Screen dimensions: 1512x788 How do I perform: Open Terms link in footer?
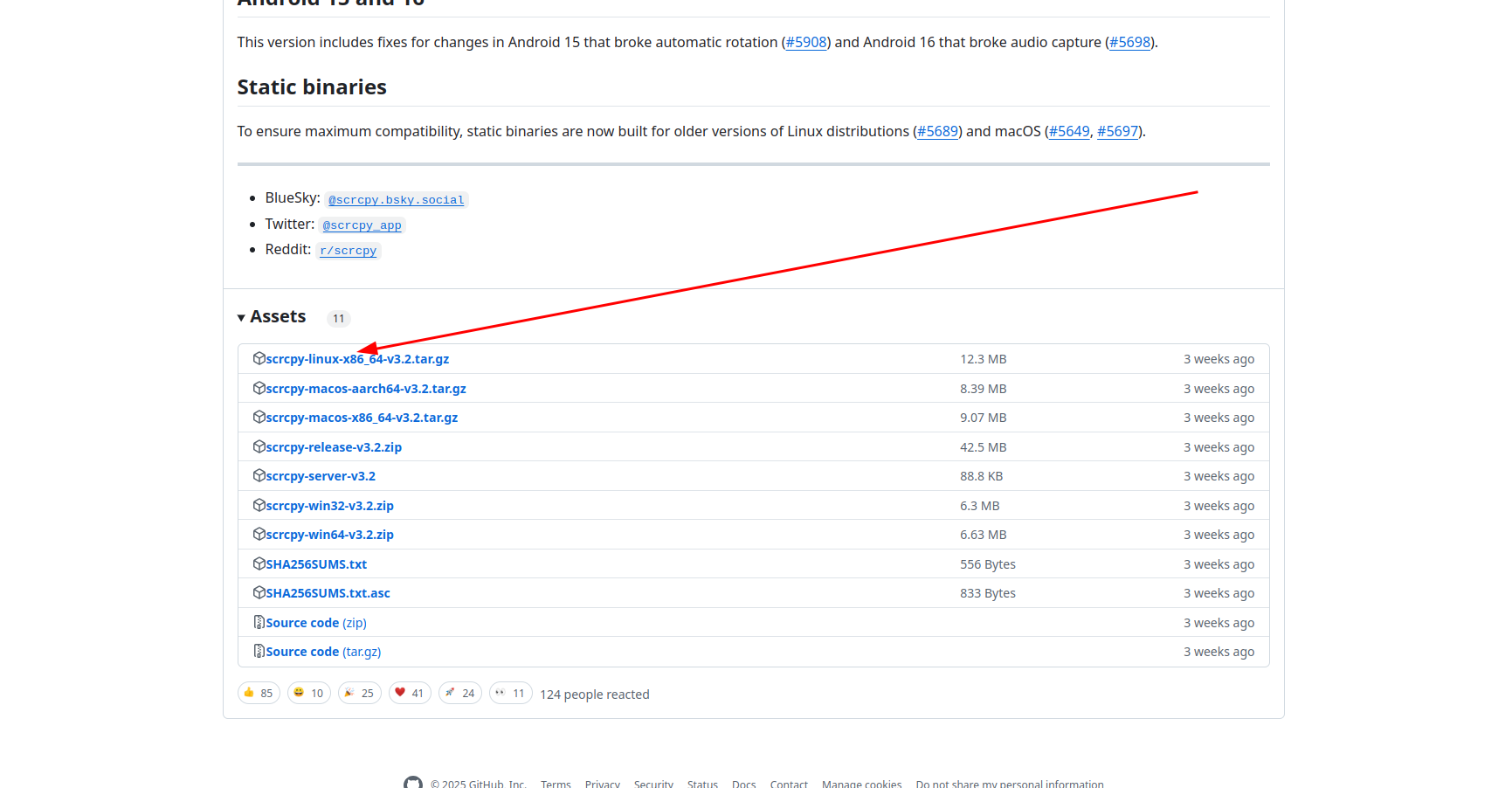[556, 784]
